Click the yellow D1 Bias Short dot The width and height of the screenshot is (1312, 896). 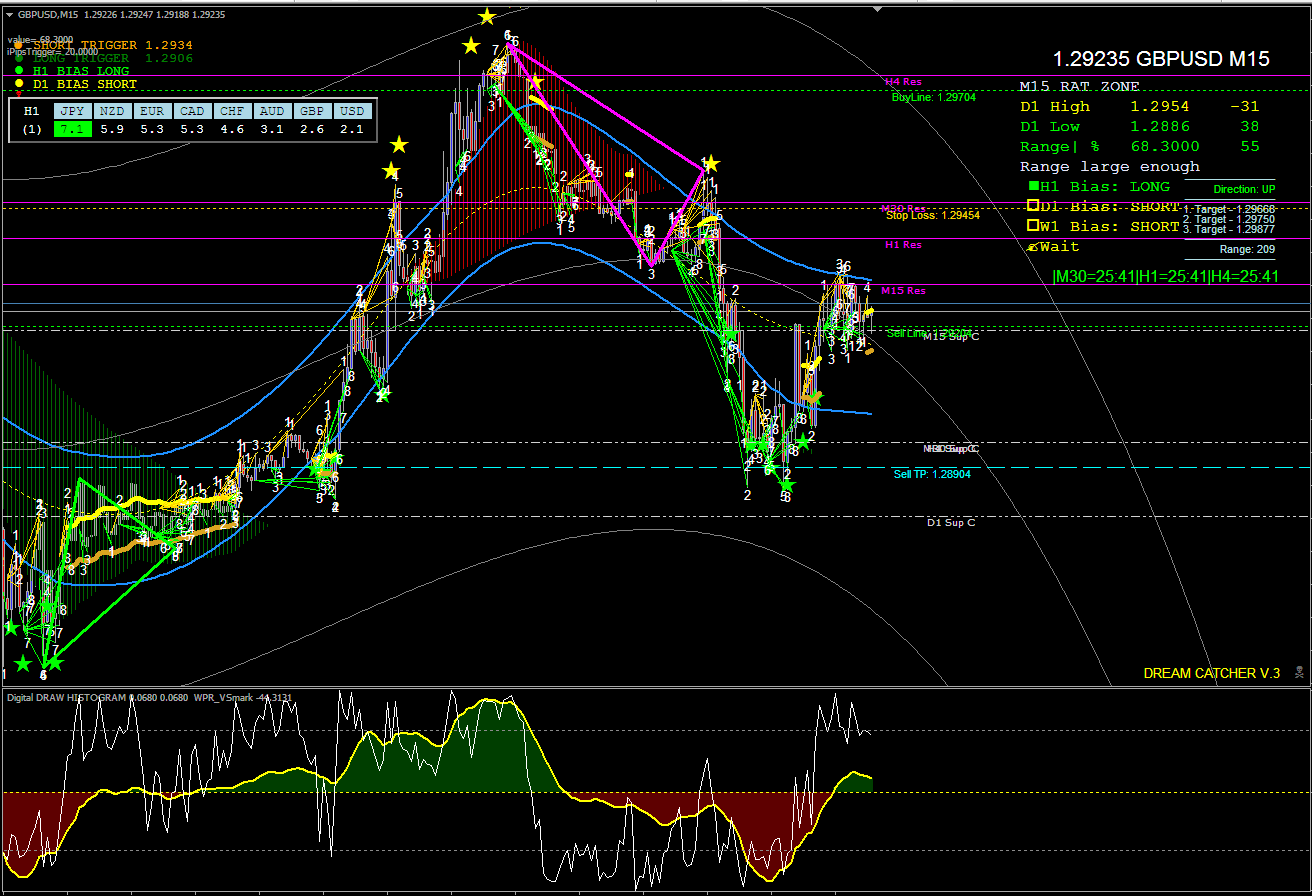(x=18, y=84)
